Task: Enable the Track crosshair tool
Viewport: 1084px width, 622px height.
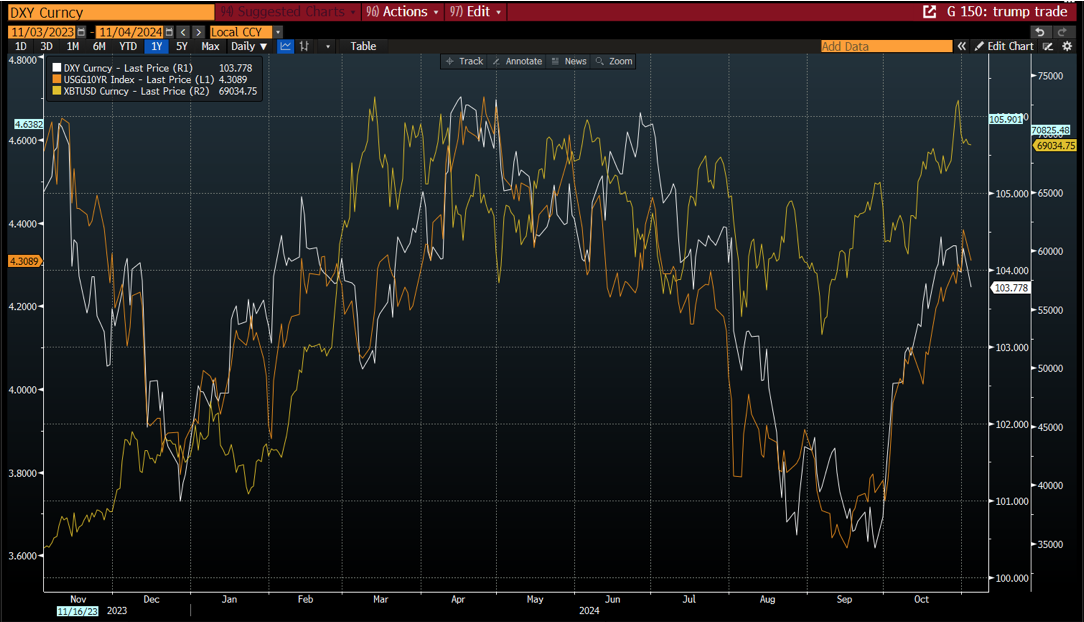Action: 463,61
